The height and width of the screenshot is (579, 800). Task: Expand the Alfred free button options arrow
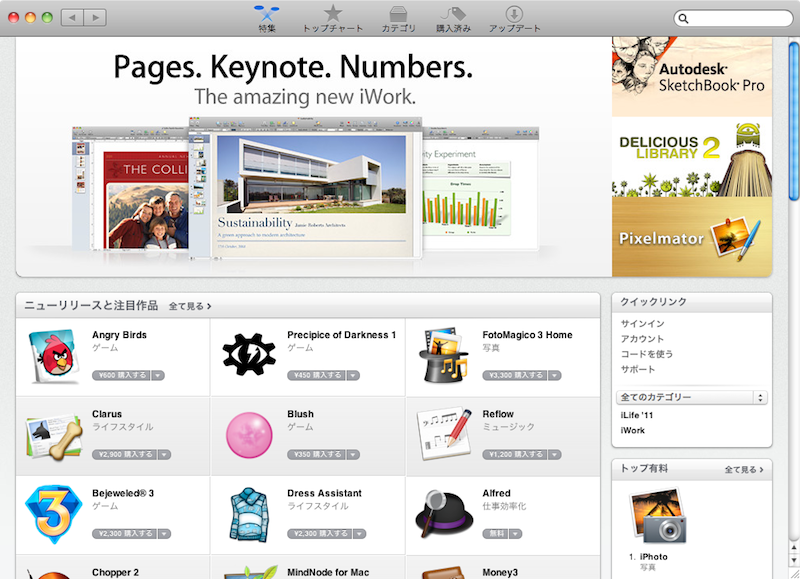coord(515,534)
